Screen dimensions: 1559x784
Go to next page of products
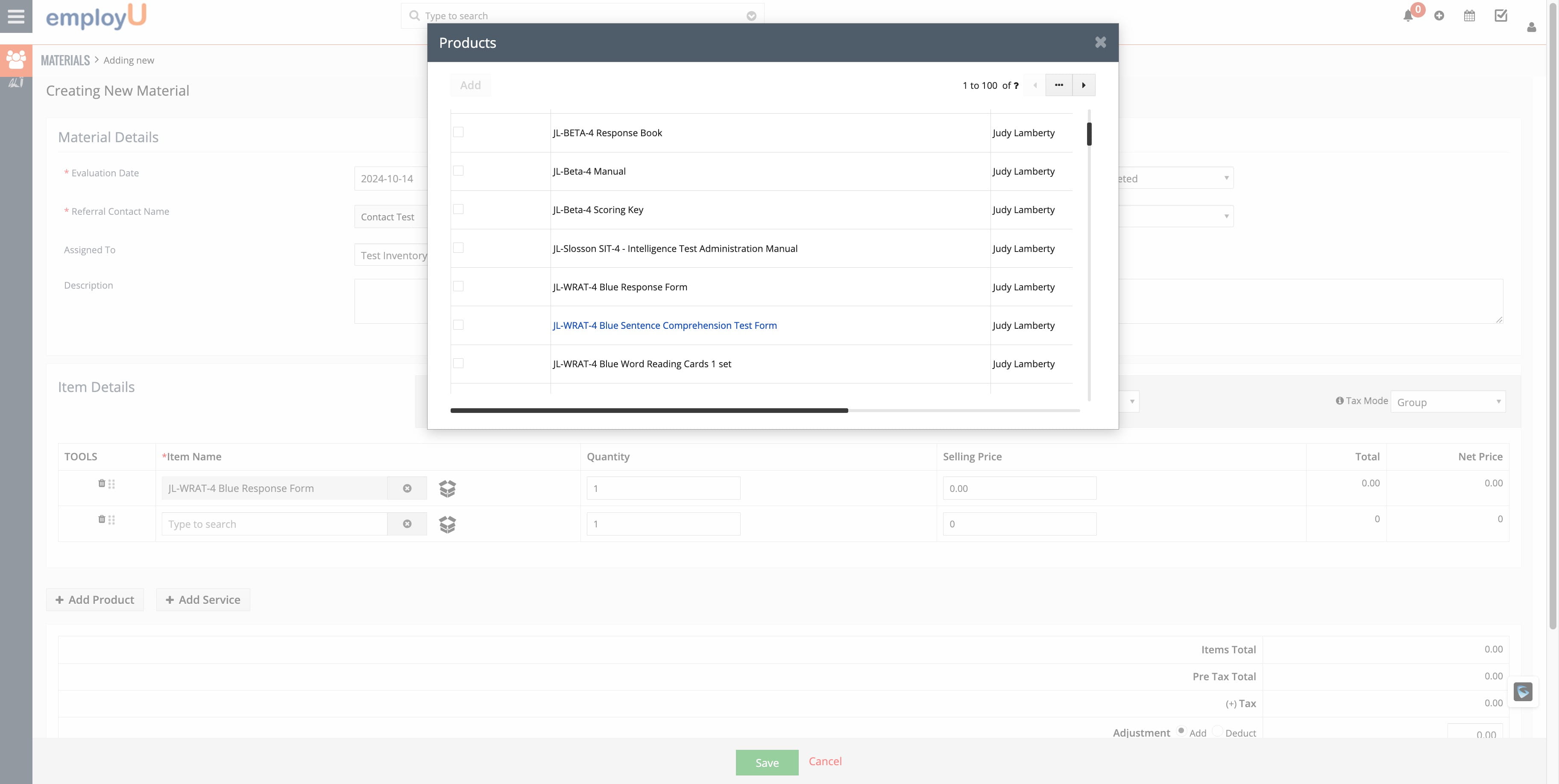[1083, 85]
